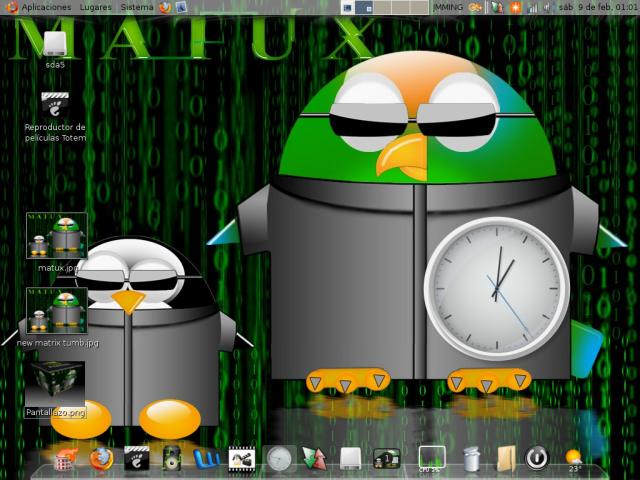Open the red building dock icon
The width and height of the screenshot is (640, 480).
pos(65,459)
